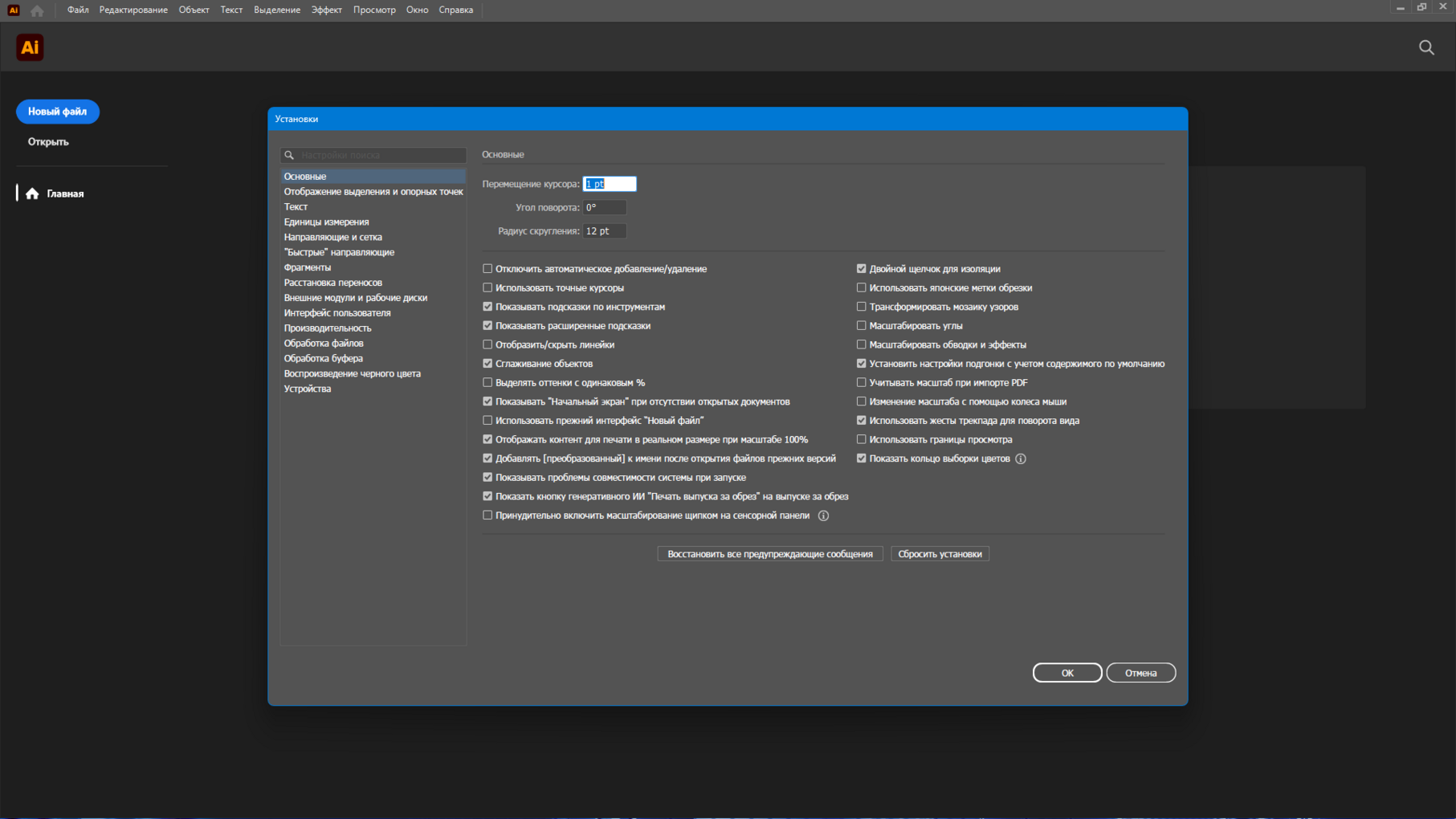Click the Illustrator Ai logo icon
The width and height of the screenshot is (1456, 819).
(30, 47)
